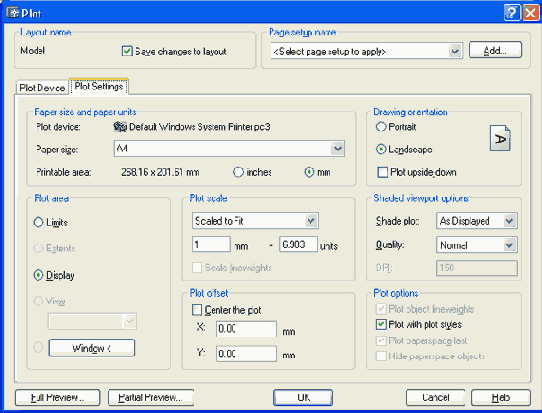Click the plot scale units input field

pos(298,244)
